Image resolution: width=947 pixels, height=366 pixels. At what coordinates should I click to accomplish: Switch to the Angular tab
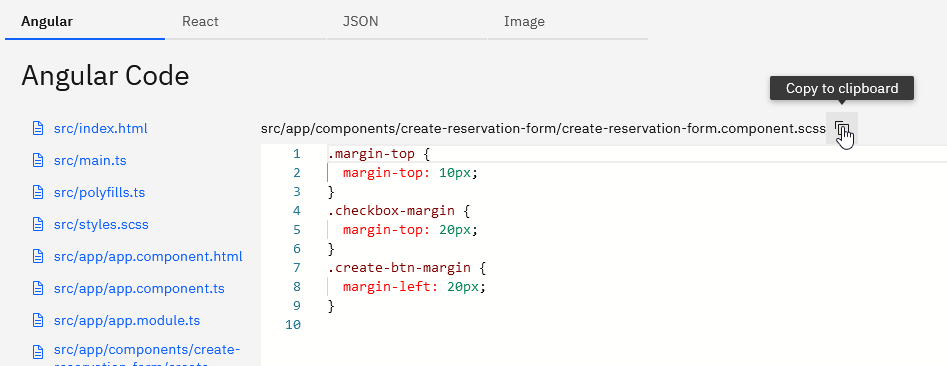[85, 22]
